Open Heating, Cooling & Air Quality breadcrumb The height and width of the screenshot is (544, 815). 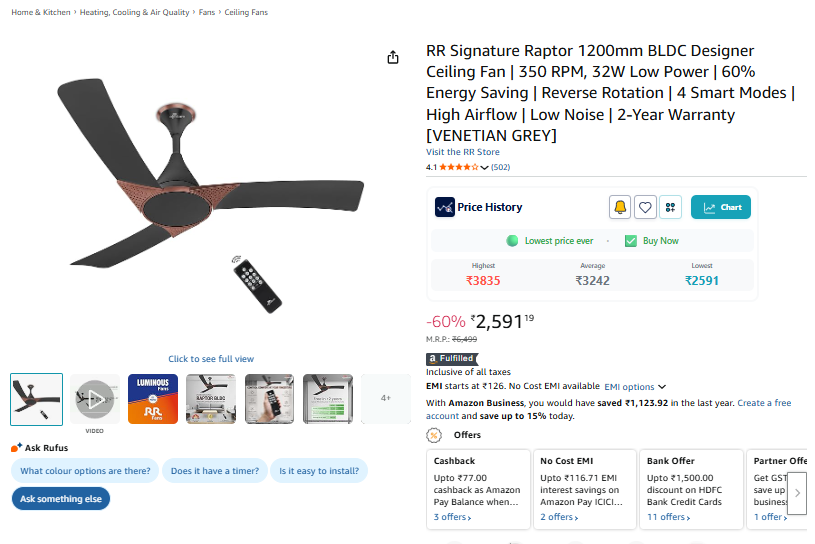(x=137, y=12)
